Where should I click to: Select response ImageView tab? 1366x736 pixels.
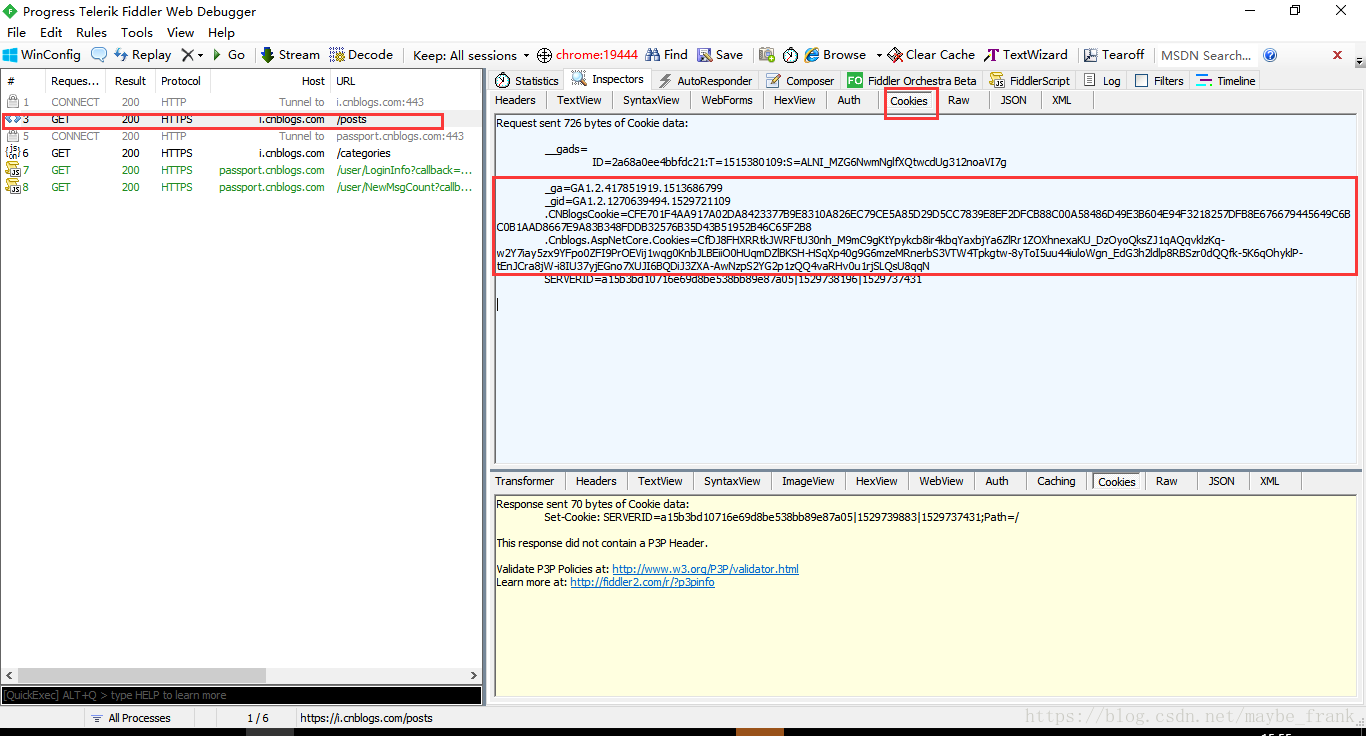[x=808, y=481]
